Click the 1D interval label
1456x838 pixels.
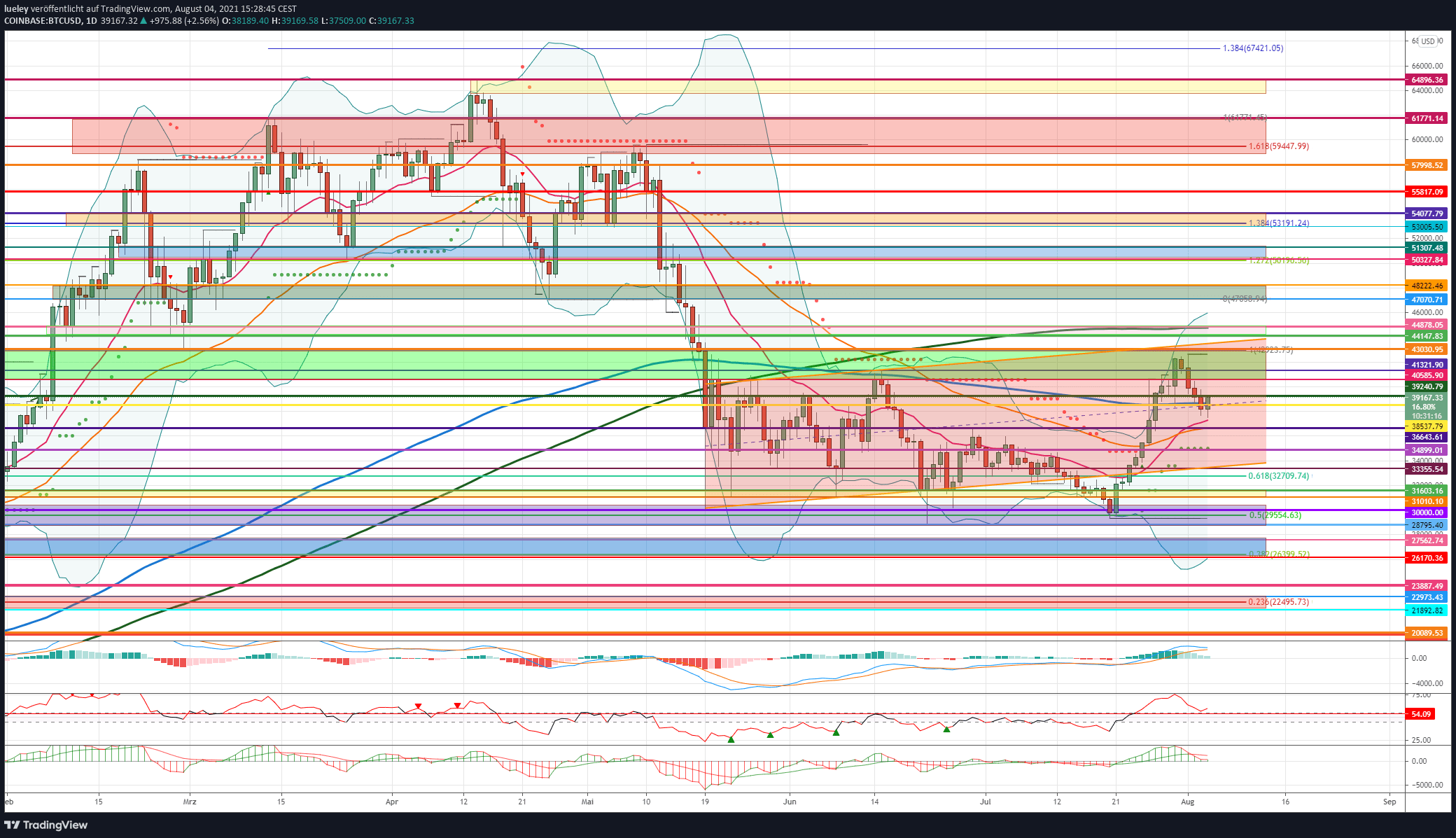coord(92,21)
